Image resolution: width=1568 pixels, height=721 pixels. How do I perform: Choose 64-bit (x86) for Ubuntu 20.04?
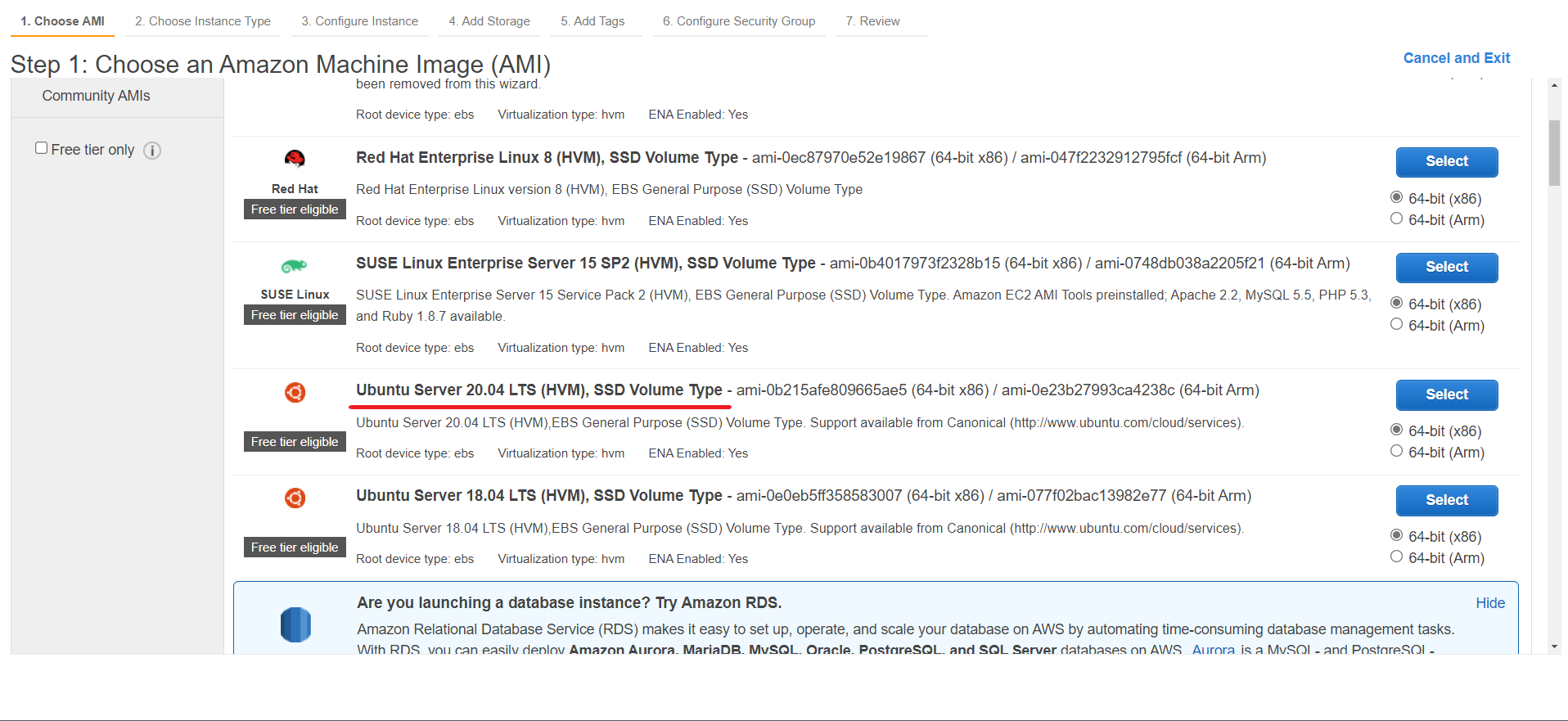[x=1397, y=430]
